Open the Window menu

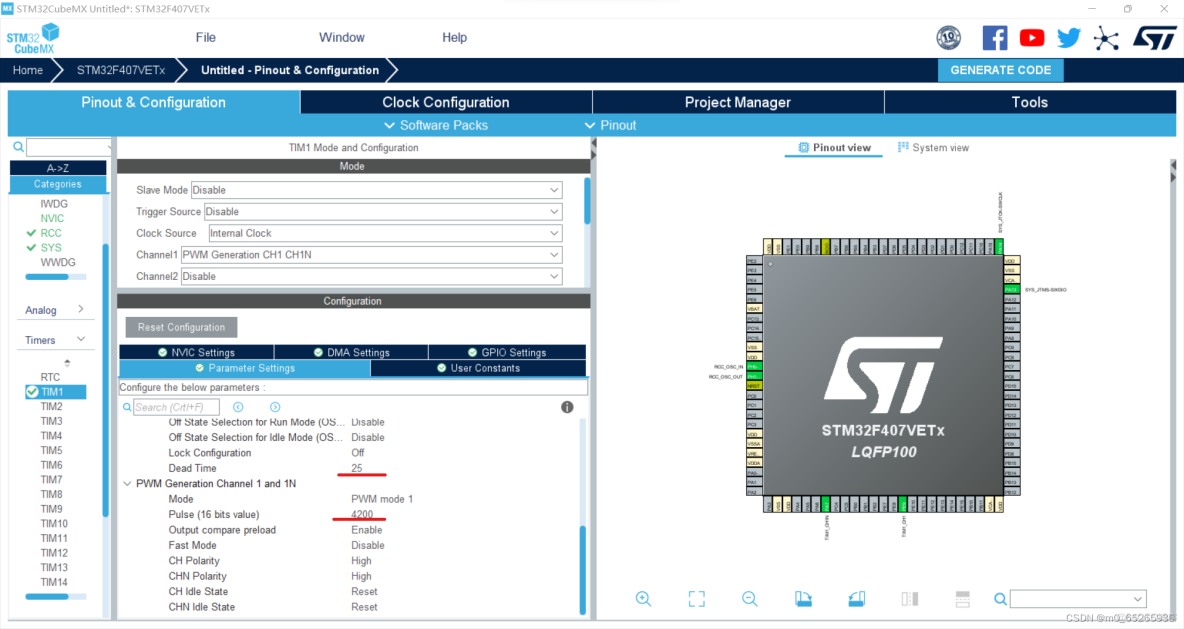coord(341,37)
